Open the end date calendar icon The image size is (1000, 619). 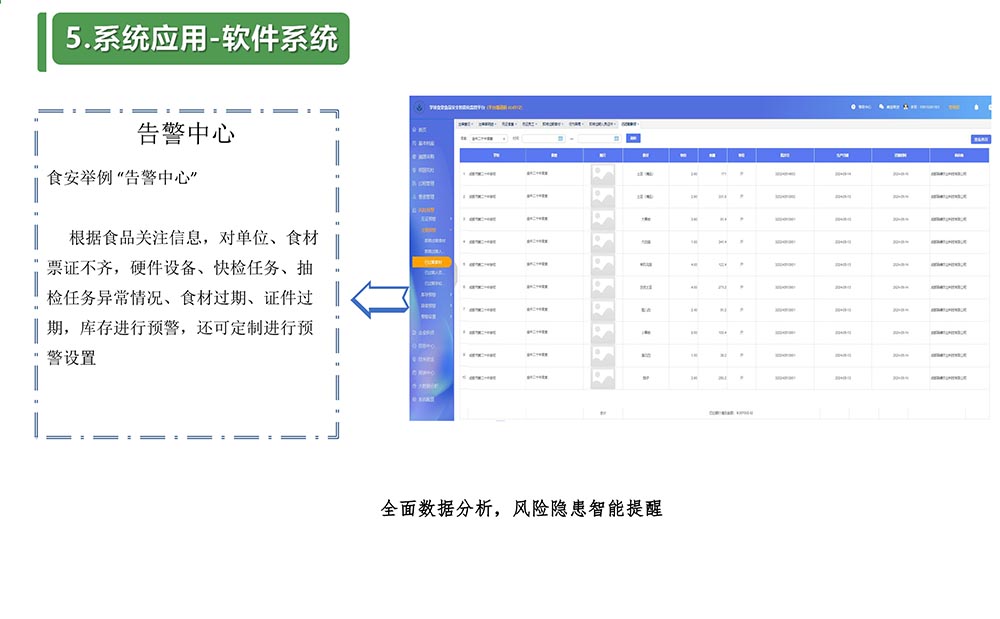(x=615, y=139)
